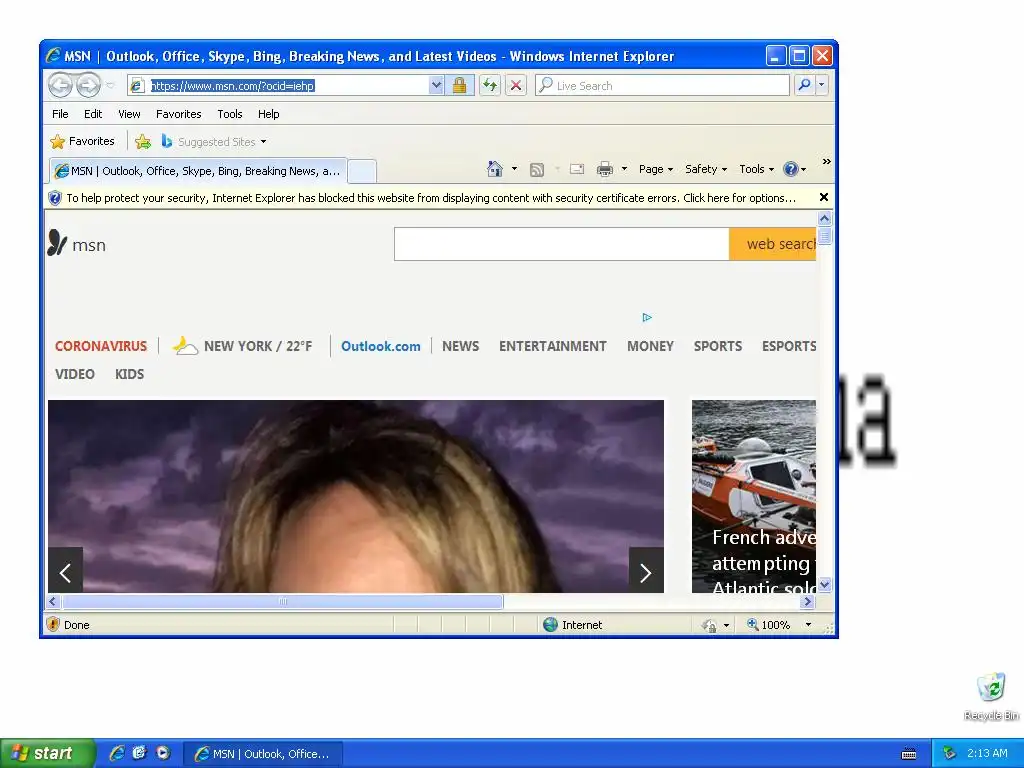Viewport: 1024px width, 768px height.
Task: Click the RSS feeds icon
Action: (537, 170)
